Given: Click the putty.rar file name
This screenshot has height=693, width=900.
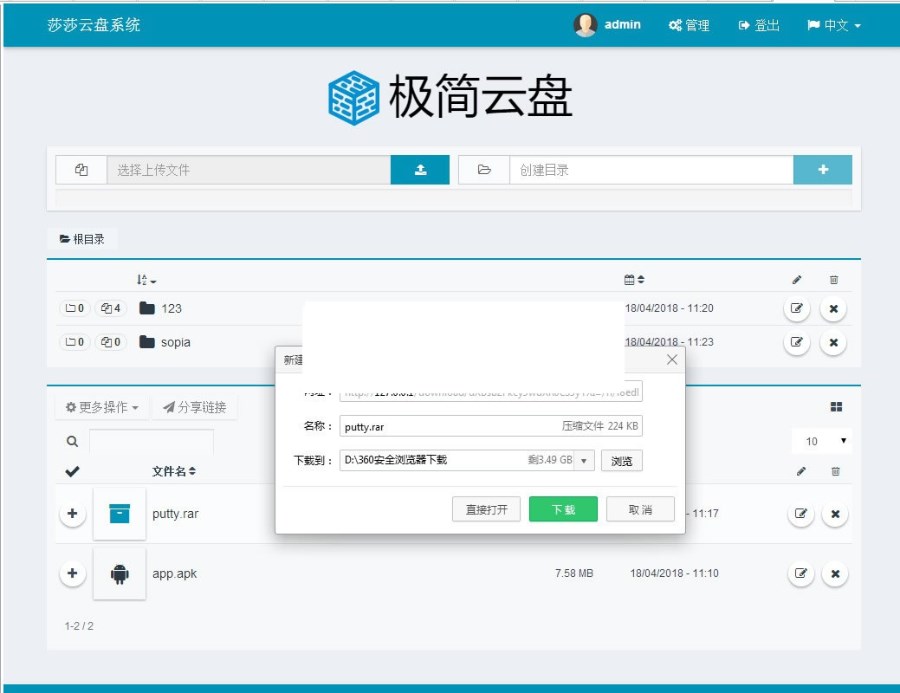Looking at the screenshot, I should [x=175, y=514].
